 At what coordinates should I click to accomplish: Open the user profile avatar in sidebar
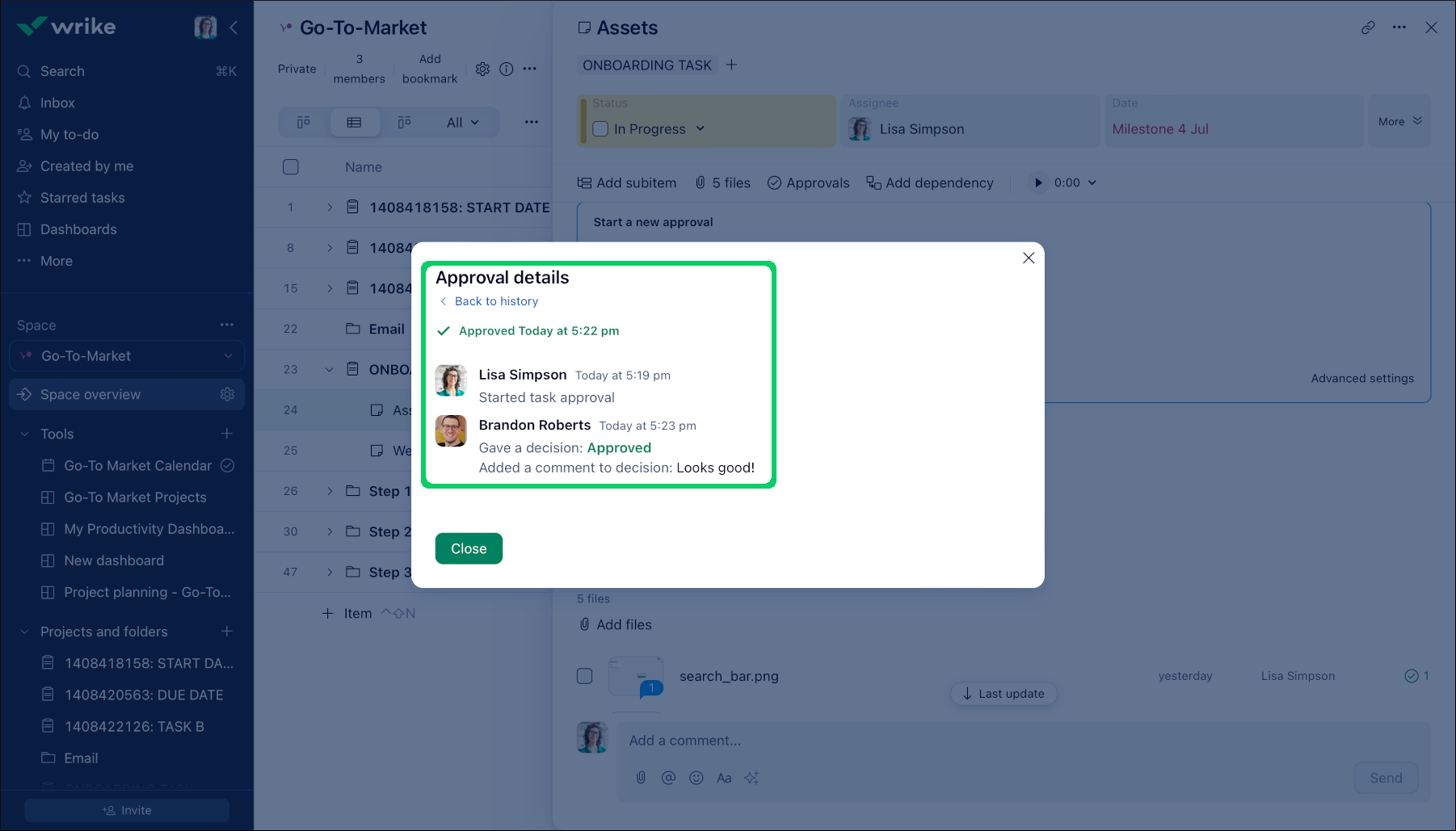pos(205,27)
